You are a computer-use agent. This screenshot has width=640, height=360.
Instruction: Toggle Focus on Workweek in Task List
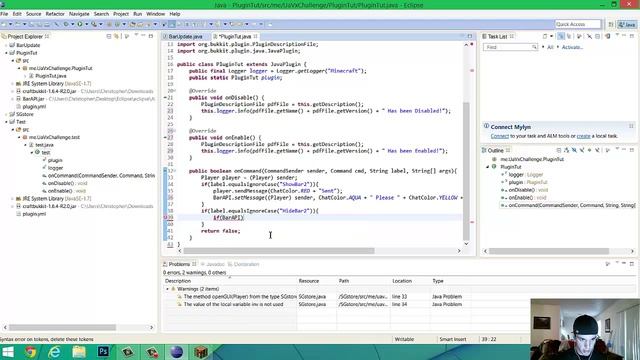pyautogui.click(x=579, y=36)
